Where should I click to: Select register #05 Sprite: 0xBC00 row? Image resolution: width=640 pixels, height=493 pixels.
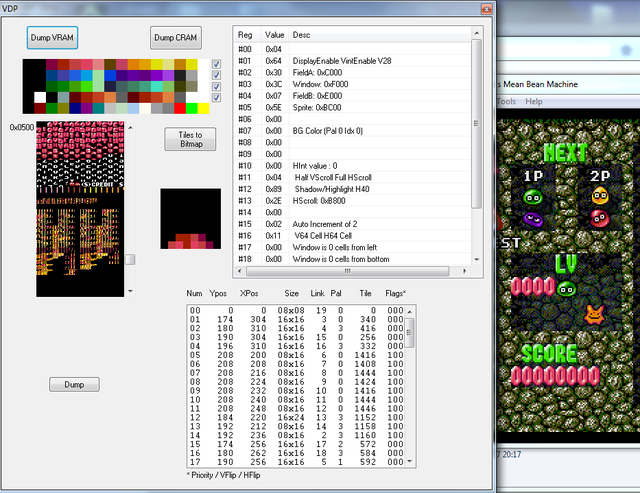353,107
